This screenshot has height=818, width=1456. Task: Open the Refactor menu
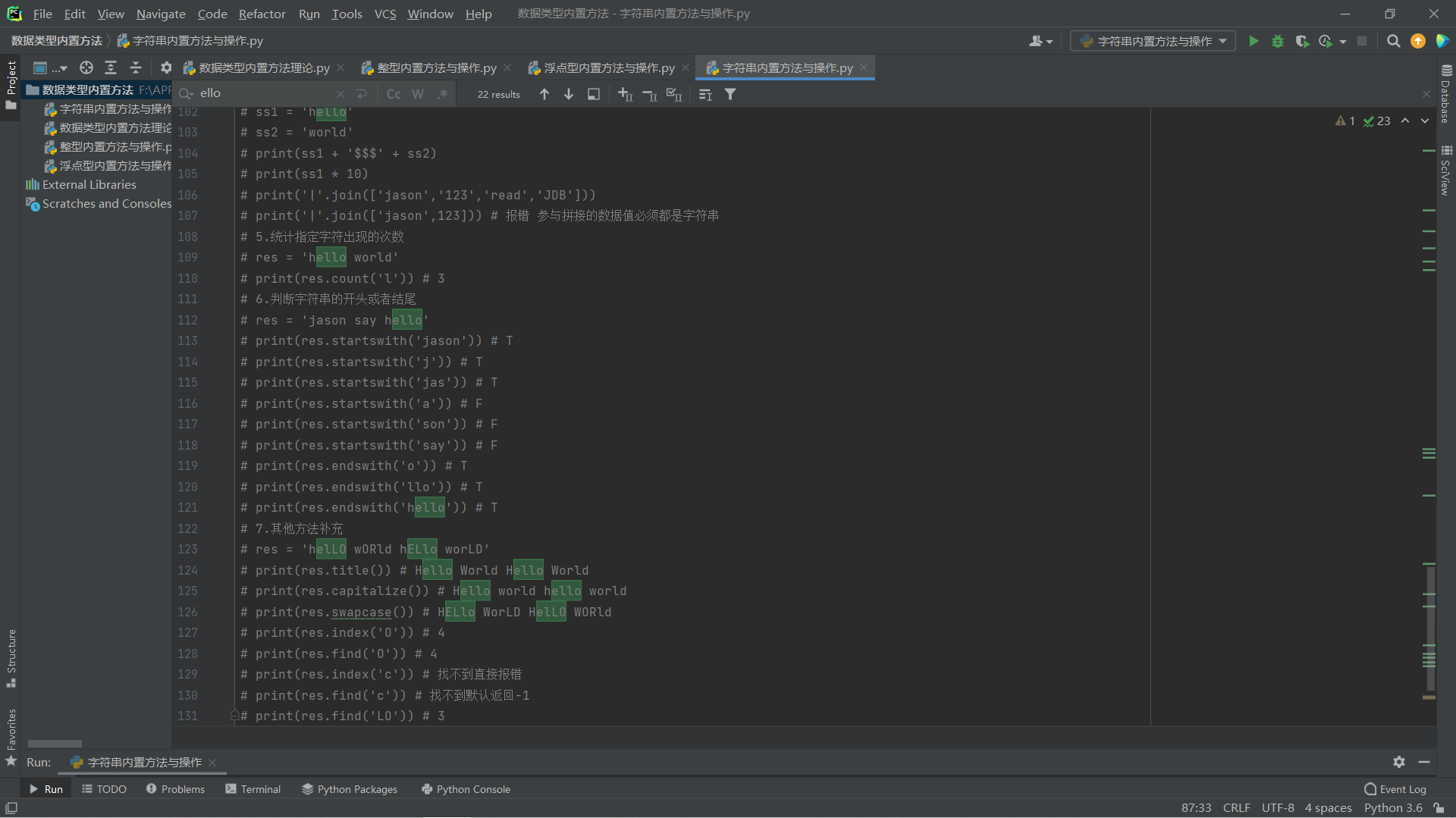click(262, 14)
